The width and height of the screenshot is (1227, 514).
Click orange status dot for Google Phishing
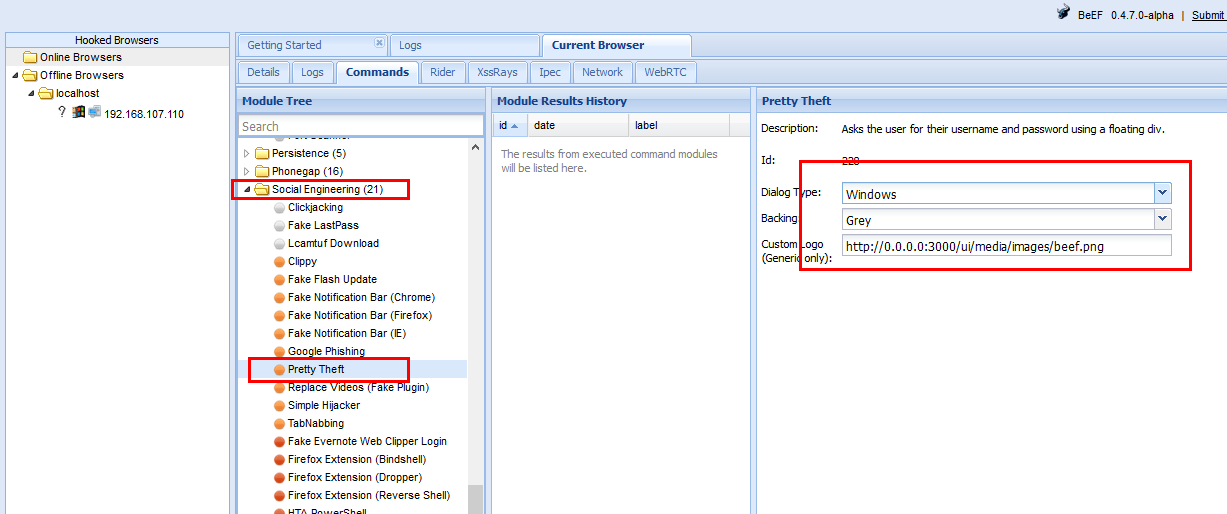coord(279,351)
